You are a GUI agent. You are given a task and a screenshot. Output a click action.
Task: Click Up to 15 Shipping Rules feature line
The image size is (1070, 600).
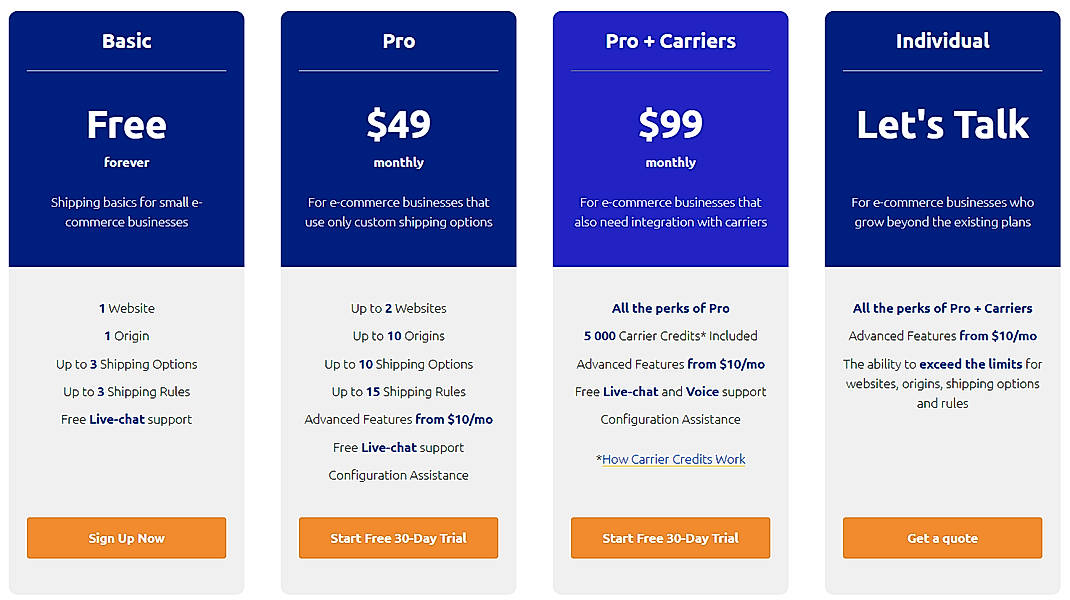coord(398,391)
